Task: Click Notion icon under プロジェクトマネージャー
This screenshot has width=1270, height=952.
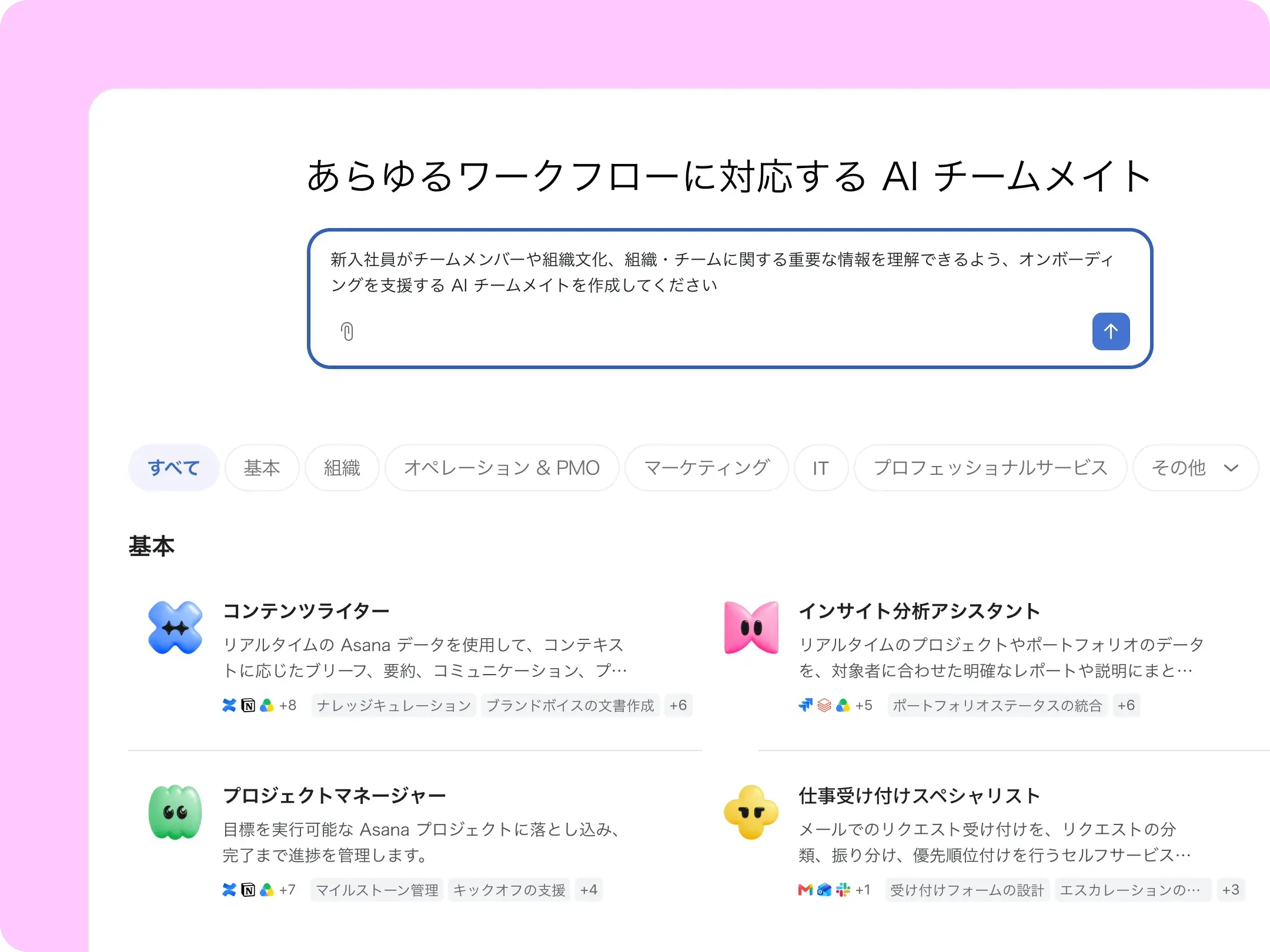Action: coord(248,890)
